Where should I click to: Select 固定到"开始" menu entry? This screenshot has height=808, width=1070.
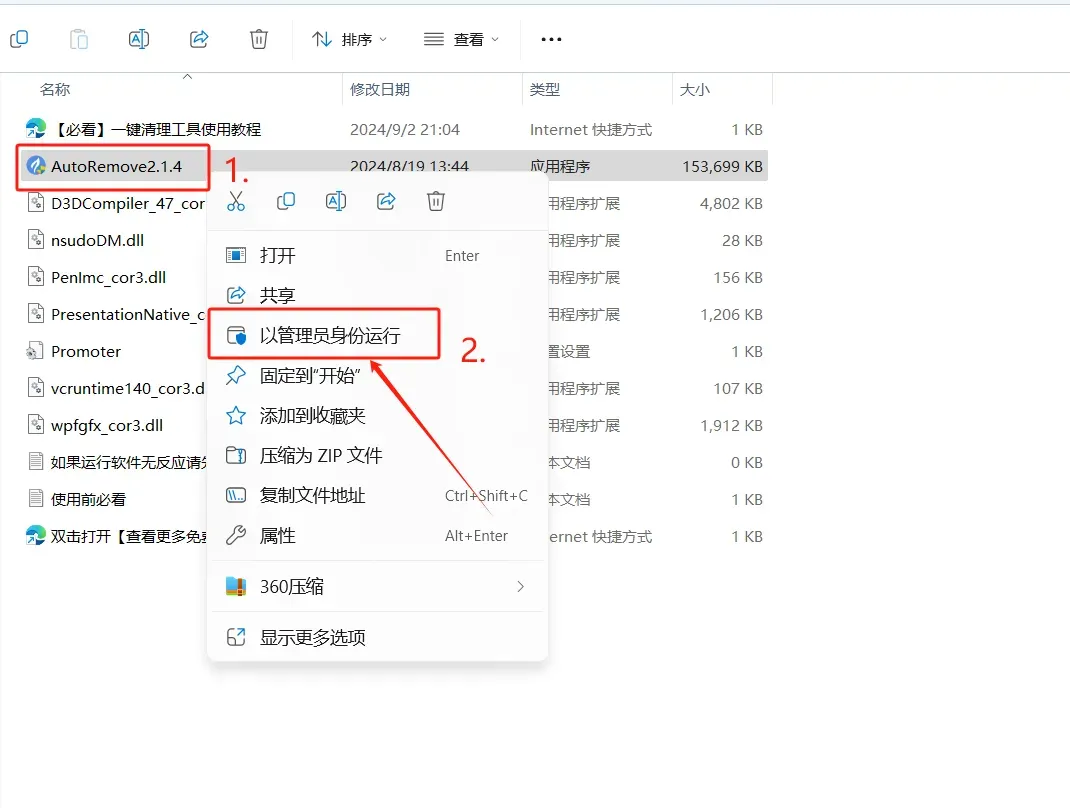tap(377, 375)
